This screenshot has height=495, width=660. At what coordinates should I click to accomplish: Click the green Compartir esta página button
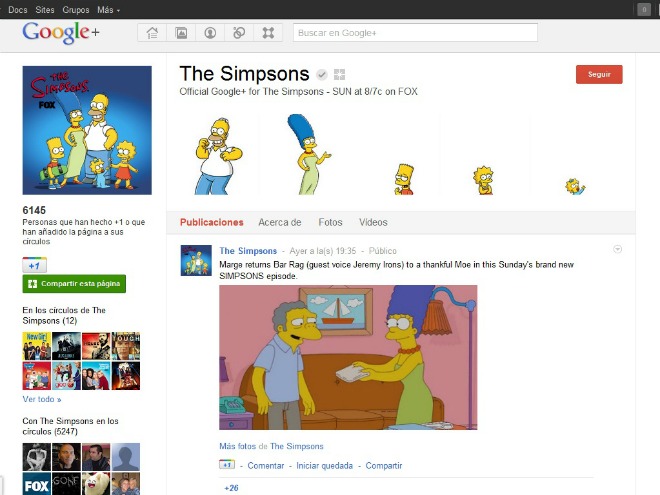[74, 284]
